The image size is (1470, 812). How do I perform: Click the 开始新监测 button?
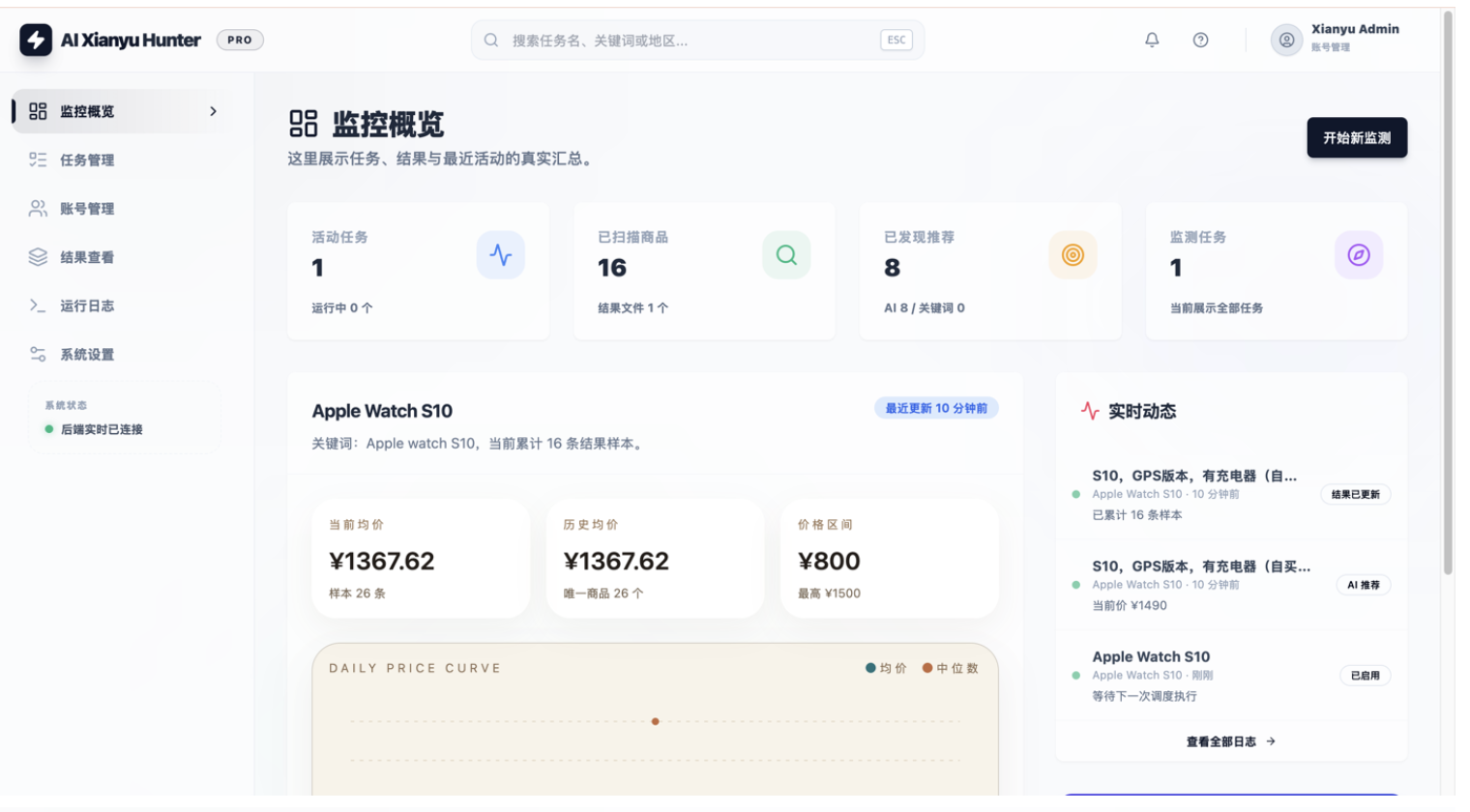(x=1357, y=137)
